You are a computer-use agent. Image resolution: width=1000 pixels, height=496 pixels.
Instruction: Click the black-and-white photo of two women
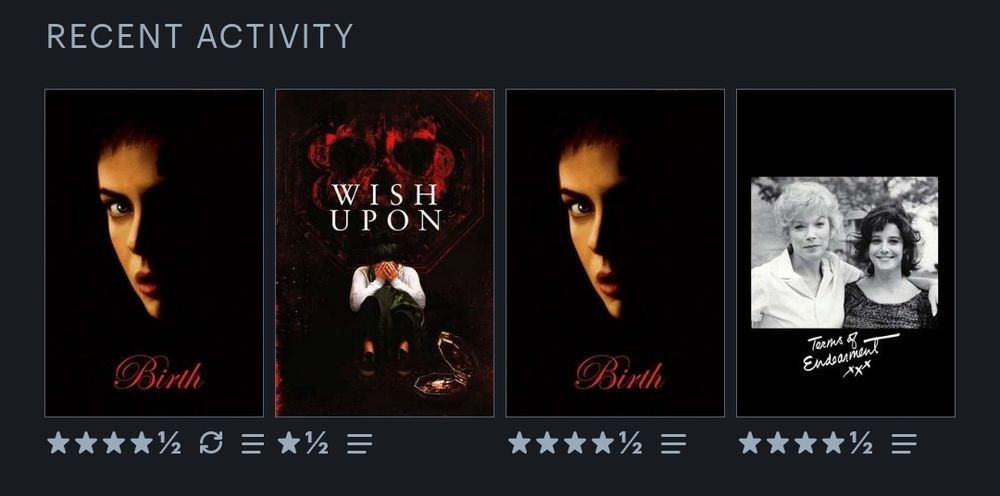[x=844, y=252]
